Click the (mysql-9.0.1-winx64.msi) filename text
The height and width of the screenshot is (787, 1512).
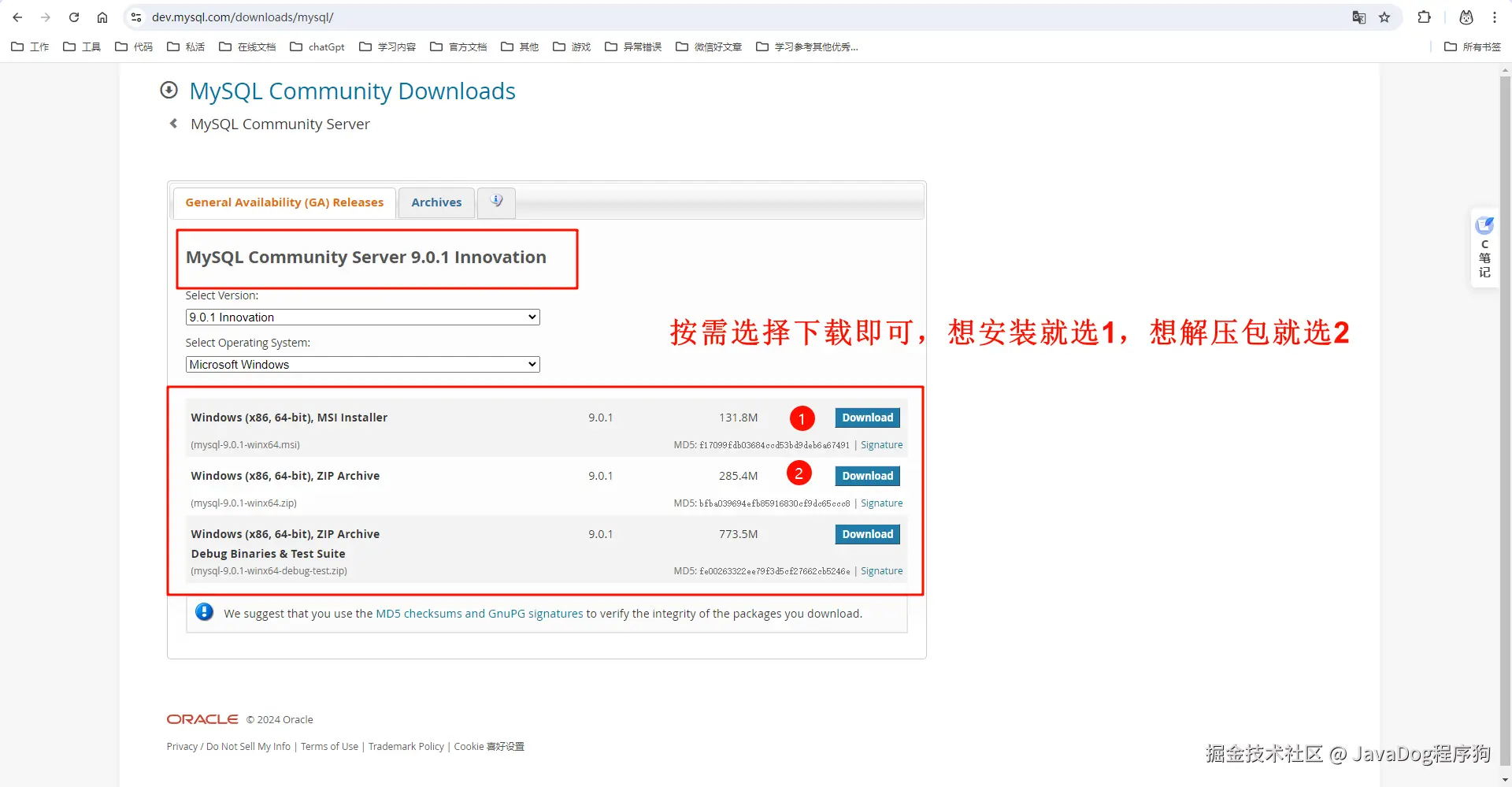point(245,445)
